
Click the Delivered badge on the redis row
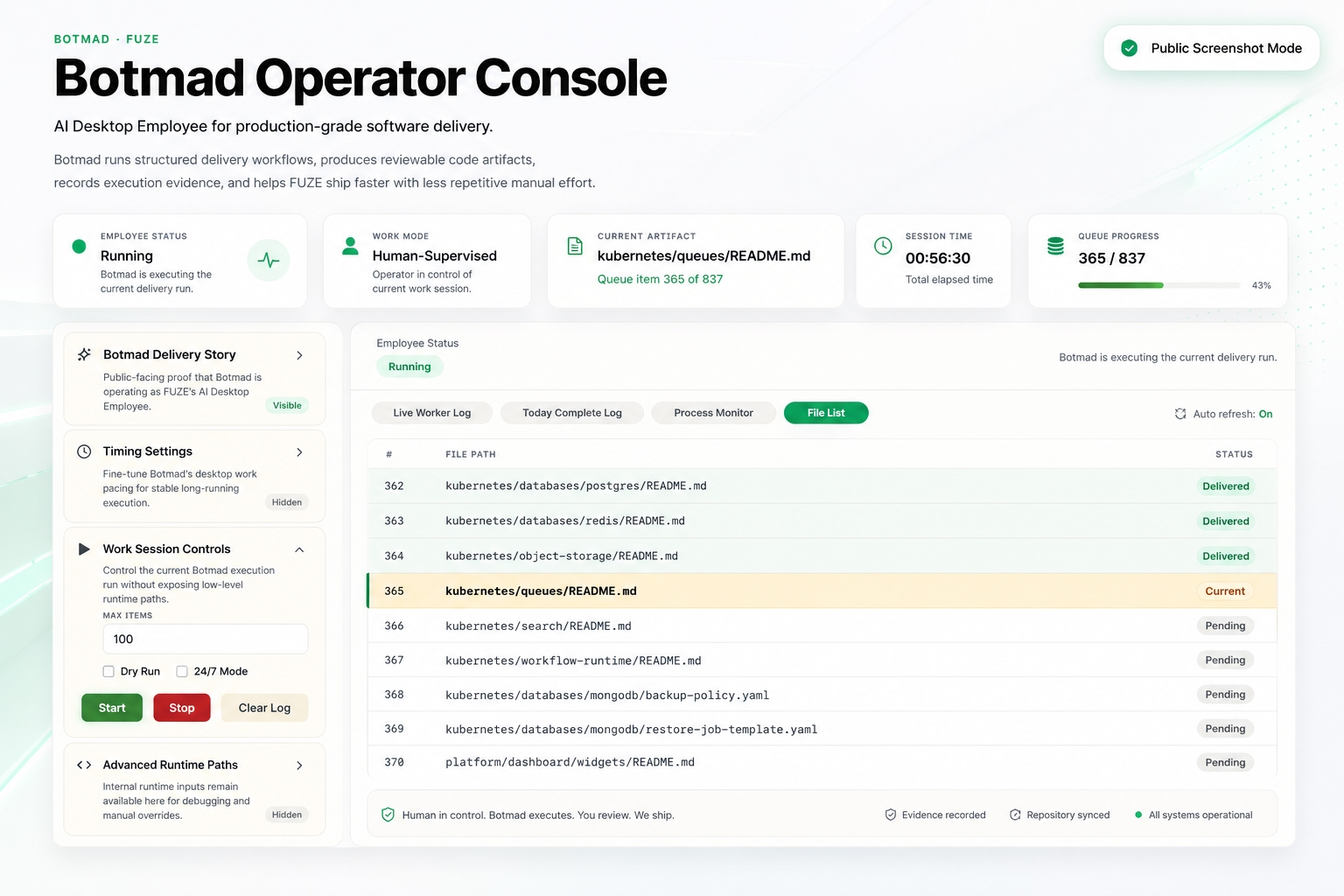point(1226,521)
